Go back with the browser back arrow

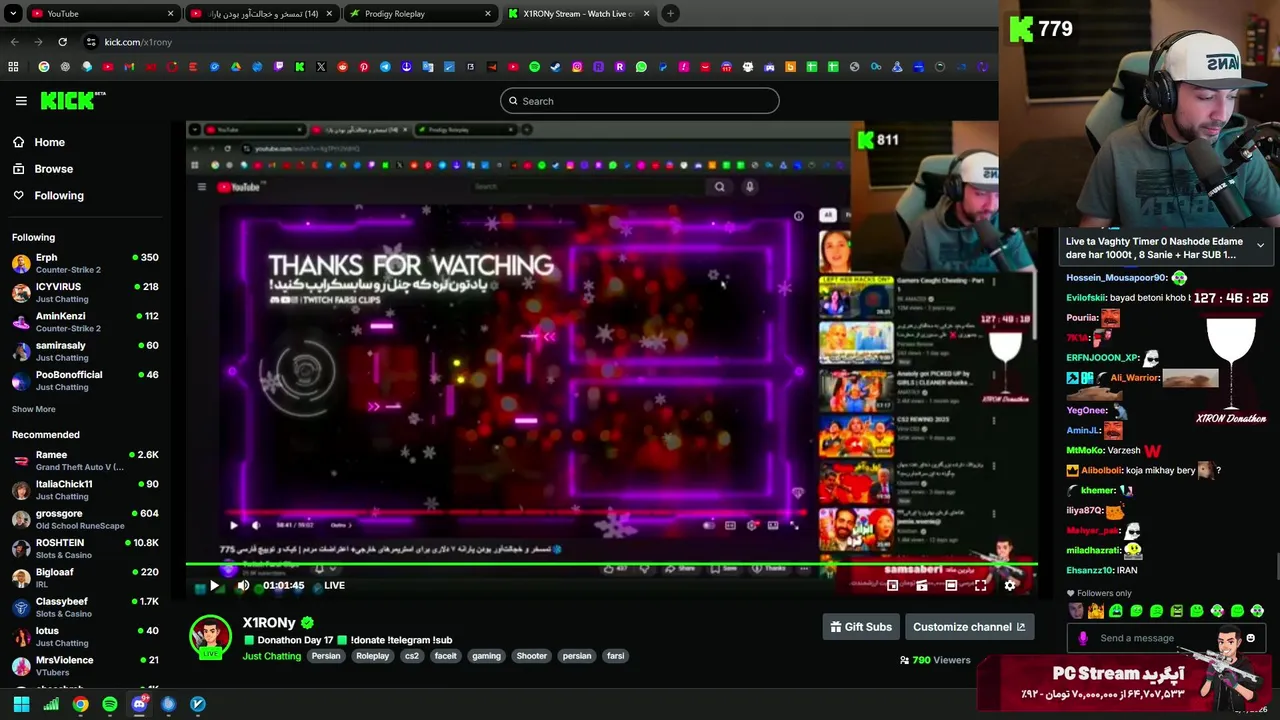(14, 42)
